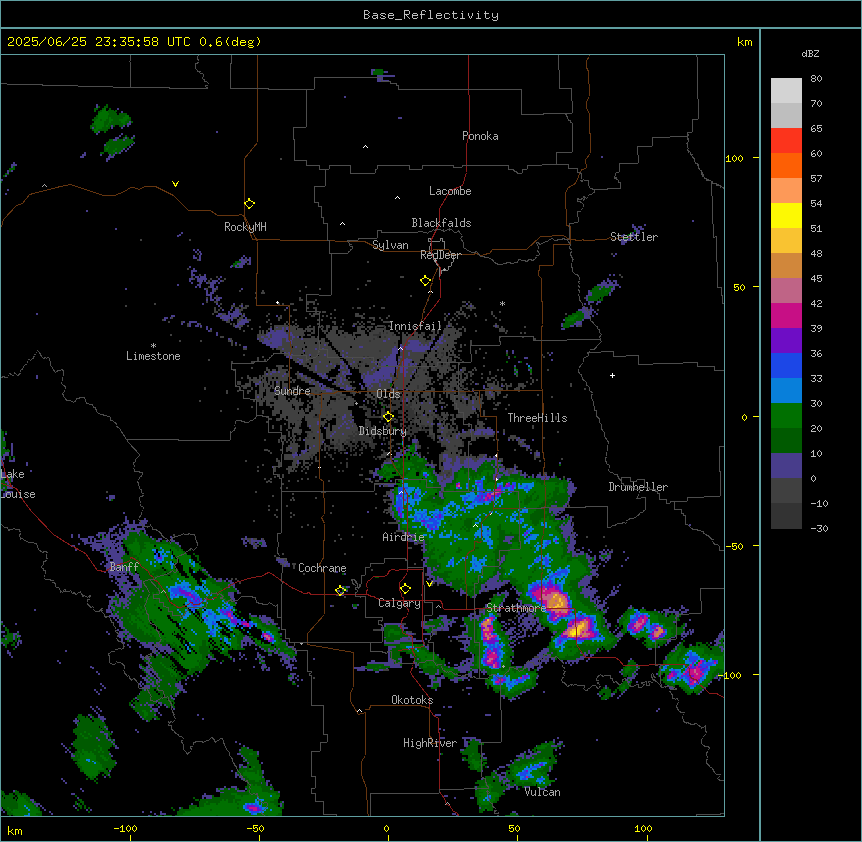Click the Vulcan city label
The height and width of the screenshot is (842, 862).
point(543,792)
